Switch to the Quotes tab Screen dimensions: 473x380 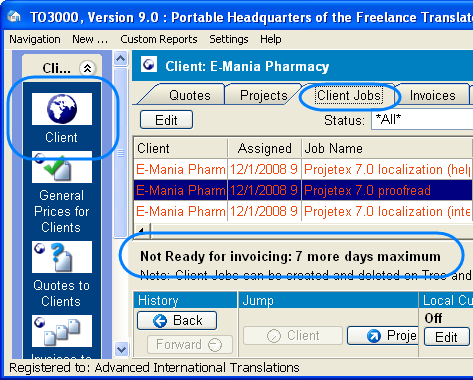click(x=190, y=95)
